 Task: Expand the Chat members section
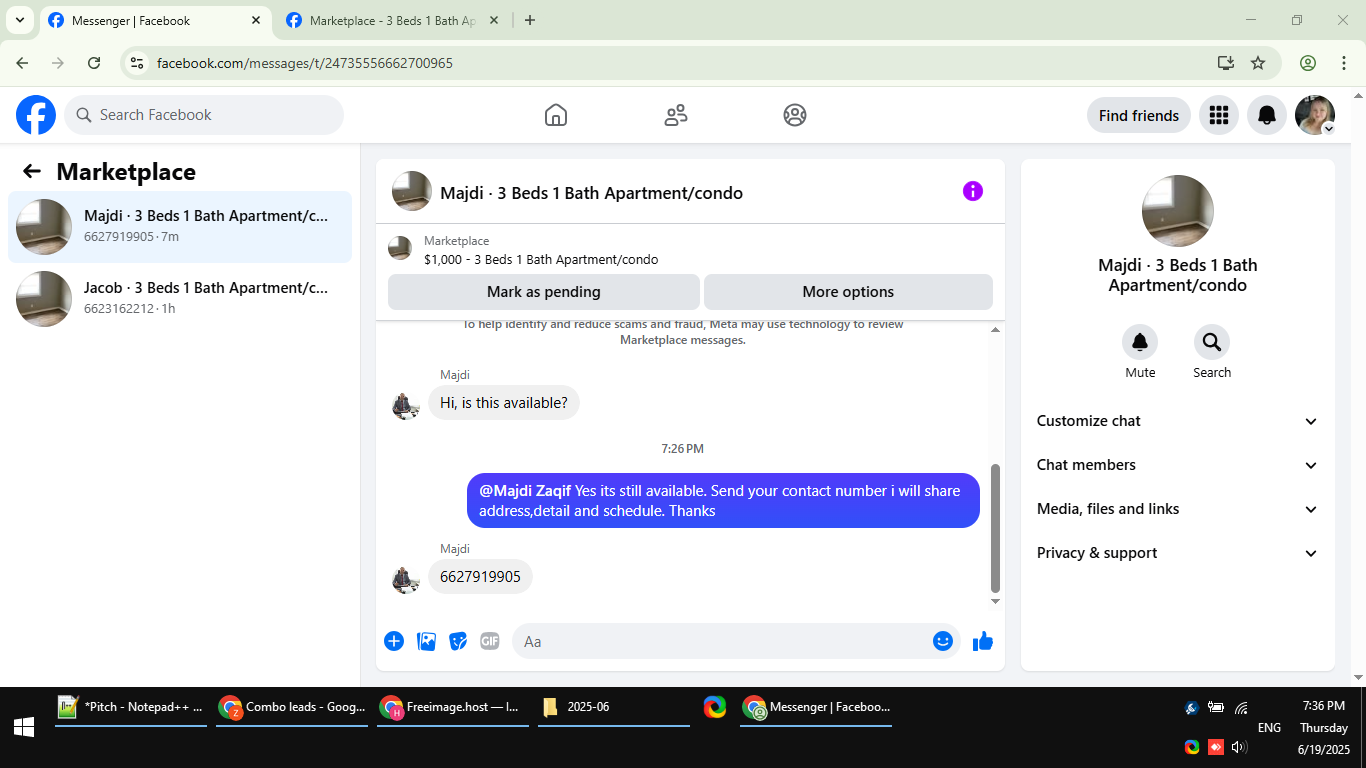[1178, 465]
